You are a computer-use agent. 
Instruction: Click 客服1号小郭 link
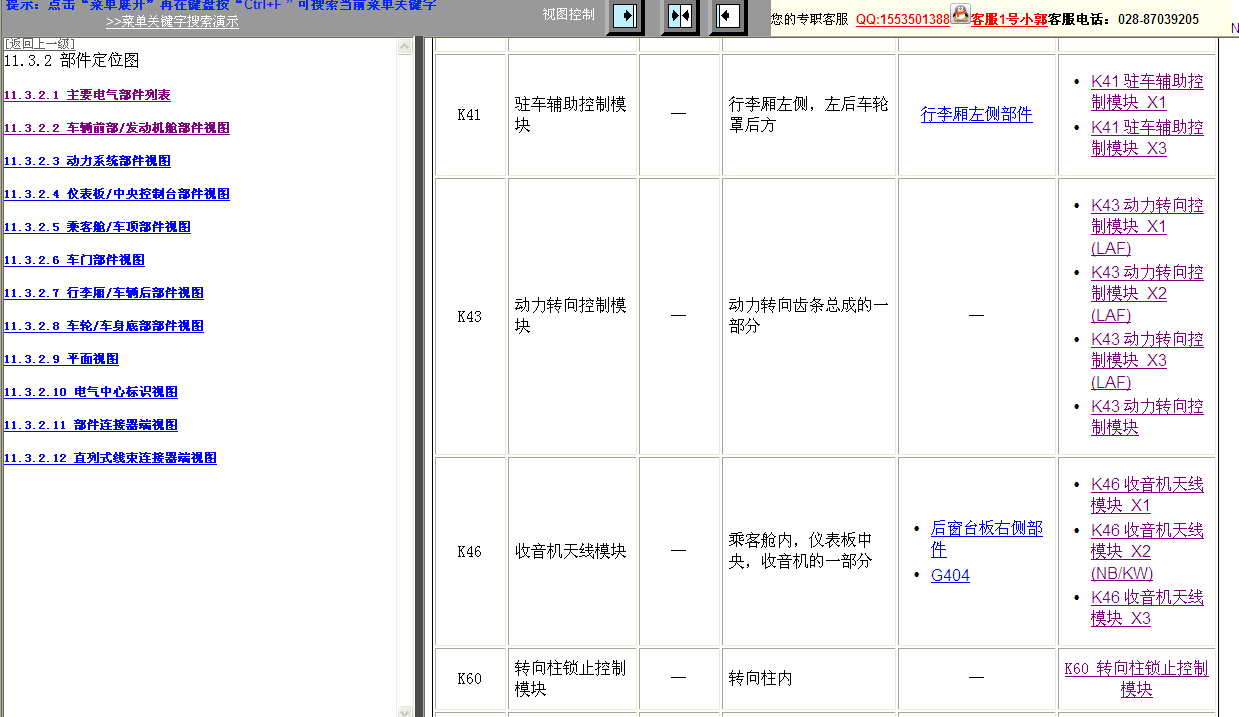coord(1009,19)
